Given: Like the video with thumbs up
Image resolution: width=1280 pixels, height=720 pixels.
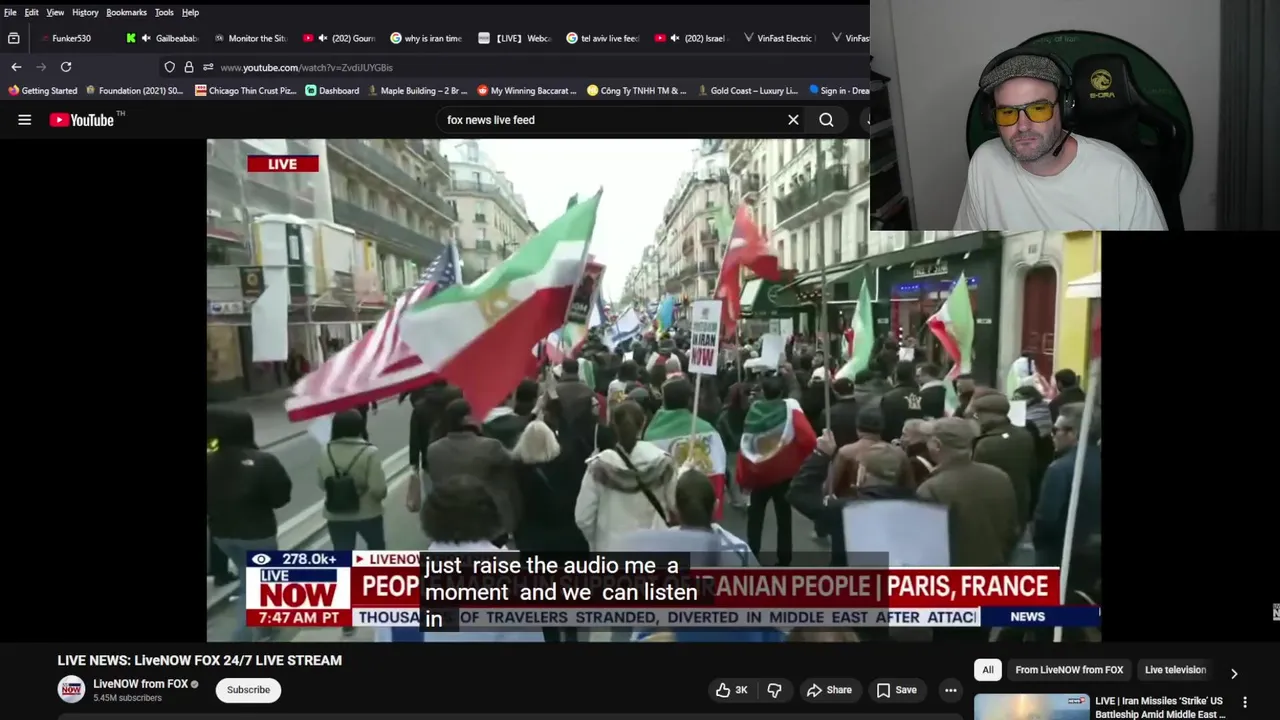Looking at the screenshot, I should (x=731, y=690).
